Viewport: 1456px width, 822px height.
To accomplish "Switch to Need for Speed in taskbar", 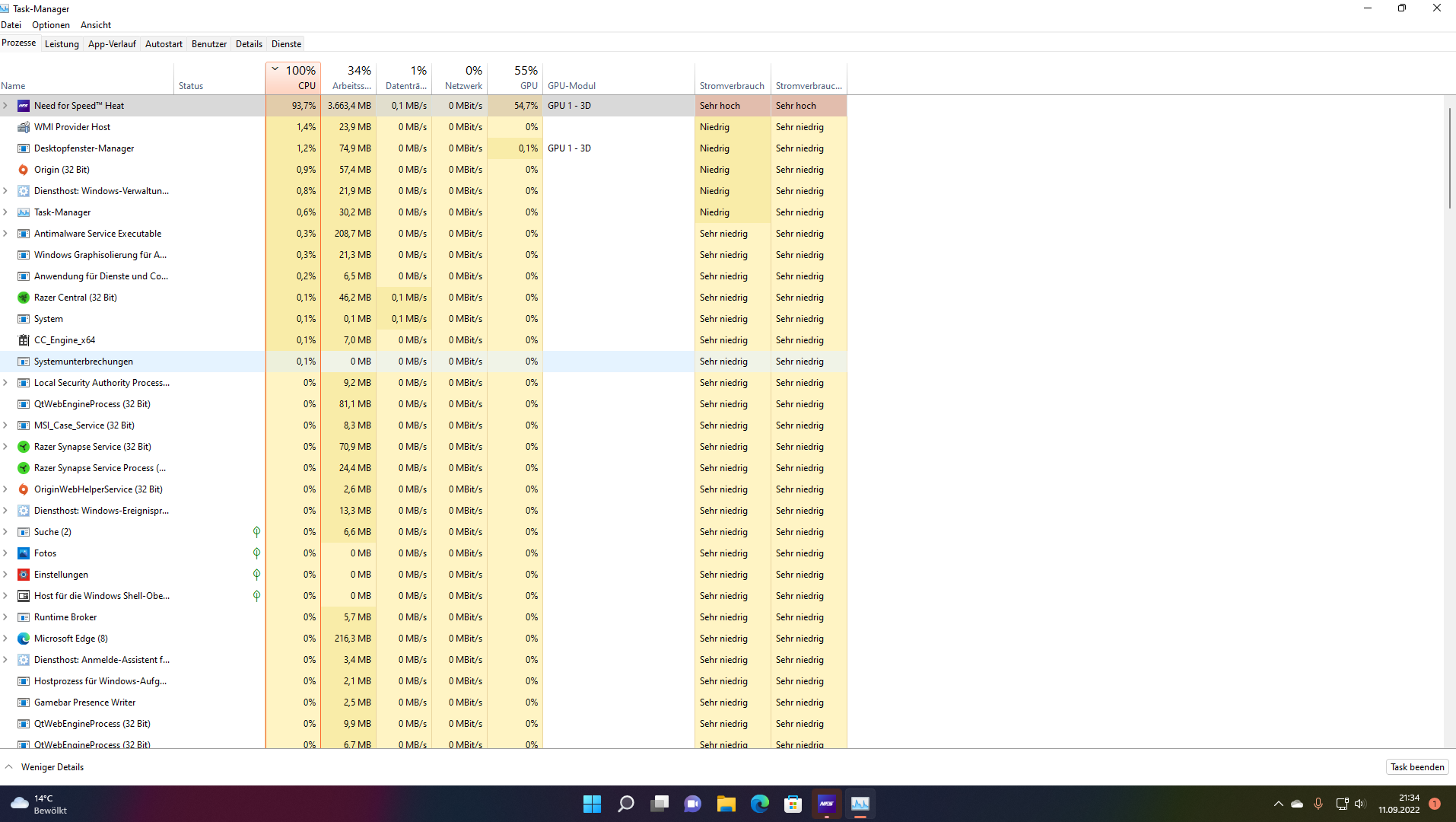I will click(827, 804).
